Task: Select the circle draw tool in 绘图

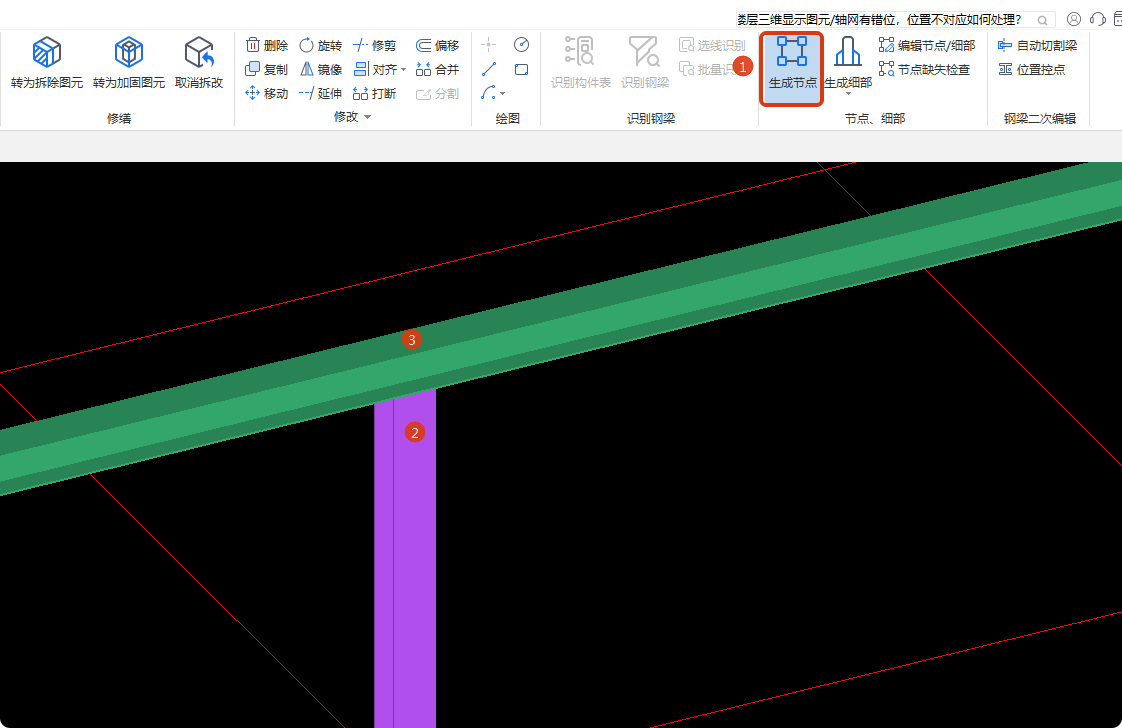Action: 522,44
